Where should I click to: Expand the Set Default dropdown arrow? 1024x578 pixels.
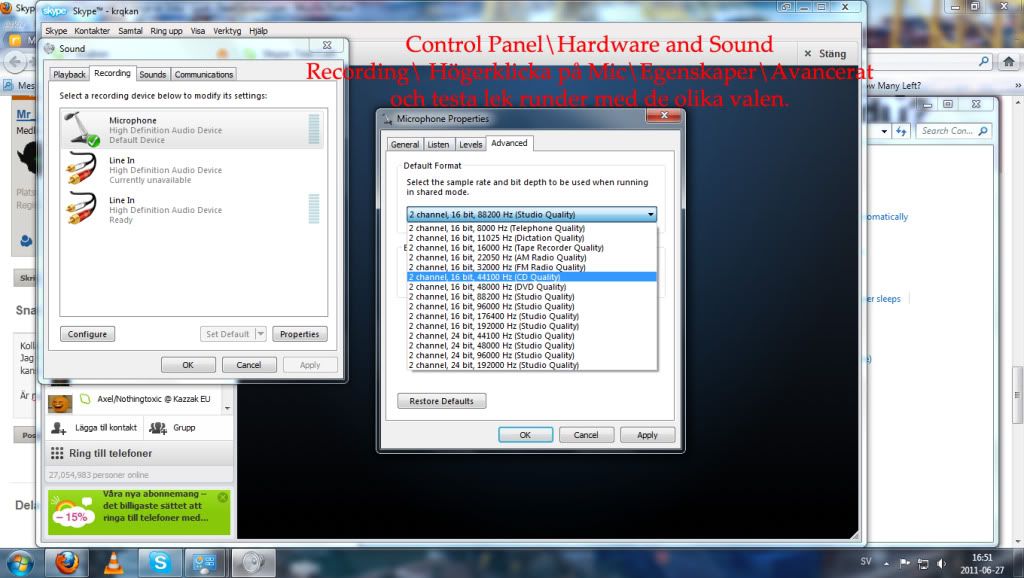point(261,334)
